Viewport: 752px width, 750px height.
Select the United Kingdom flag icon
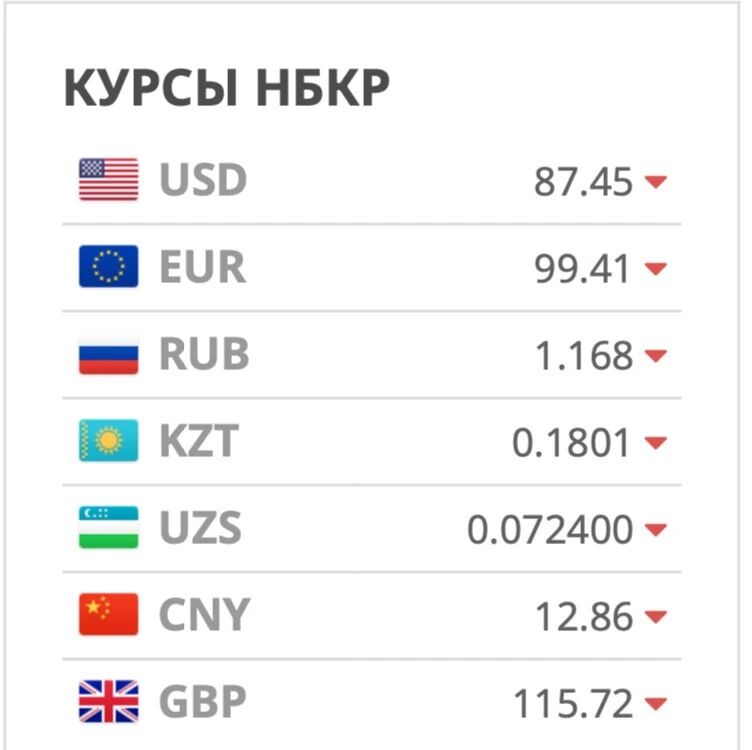click(x=108, y=701)
